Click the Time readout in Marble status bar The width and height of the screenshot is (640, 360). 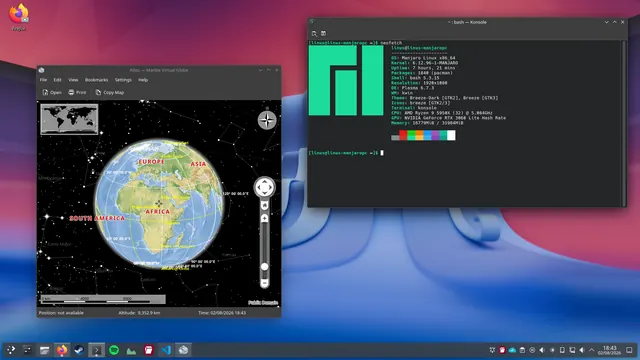(x=222, y=313)
